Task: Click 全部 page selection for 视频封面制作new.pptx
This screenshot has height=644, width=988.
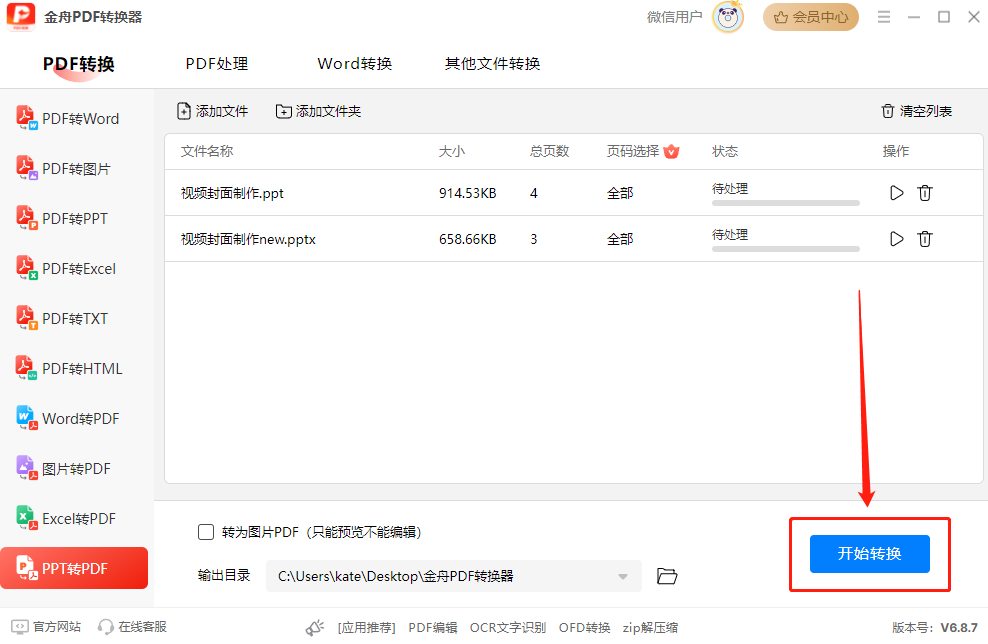Action: (620, 239)
